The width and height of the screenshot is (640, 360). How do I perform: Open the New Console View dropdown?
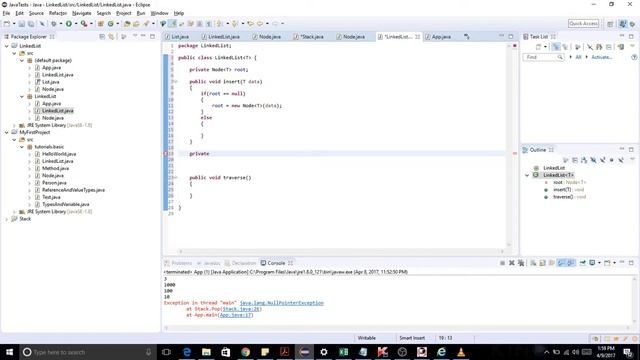(x=614, y=263)
